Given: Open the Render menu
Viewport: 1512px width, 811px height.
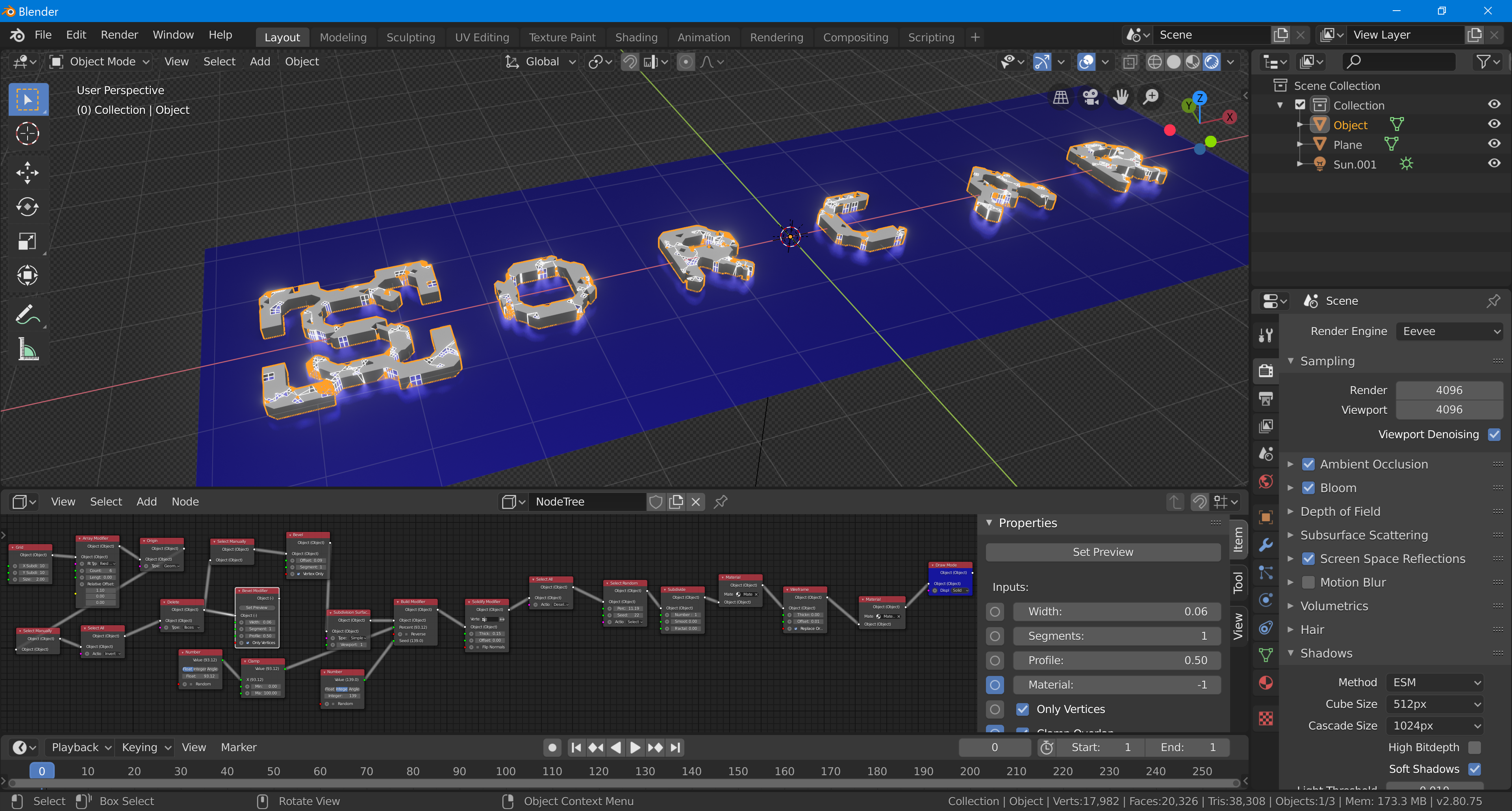Looking at the screenshot, I should click(x=119, y=35).
